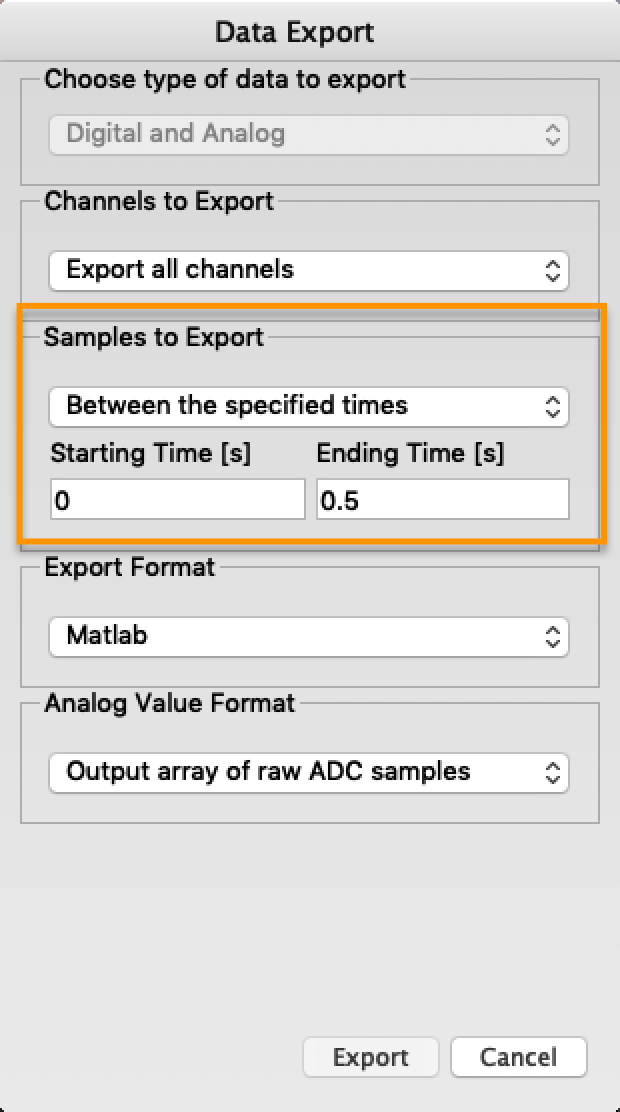Open the Digital and Analog data type dropdown

(x=308, y=134)
